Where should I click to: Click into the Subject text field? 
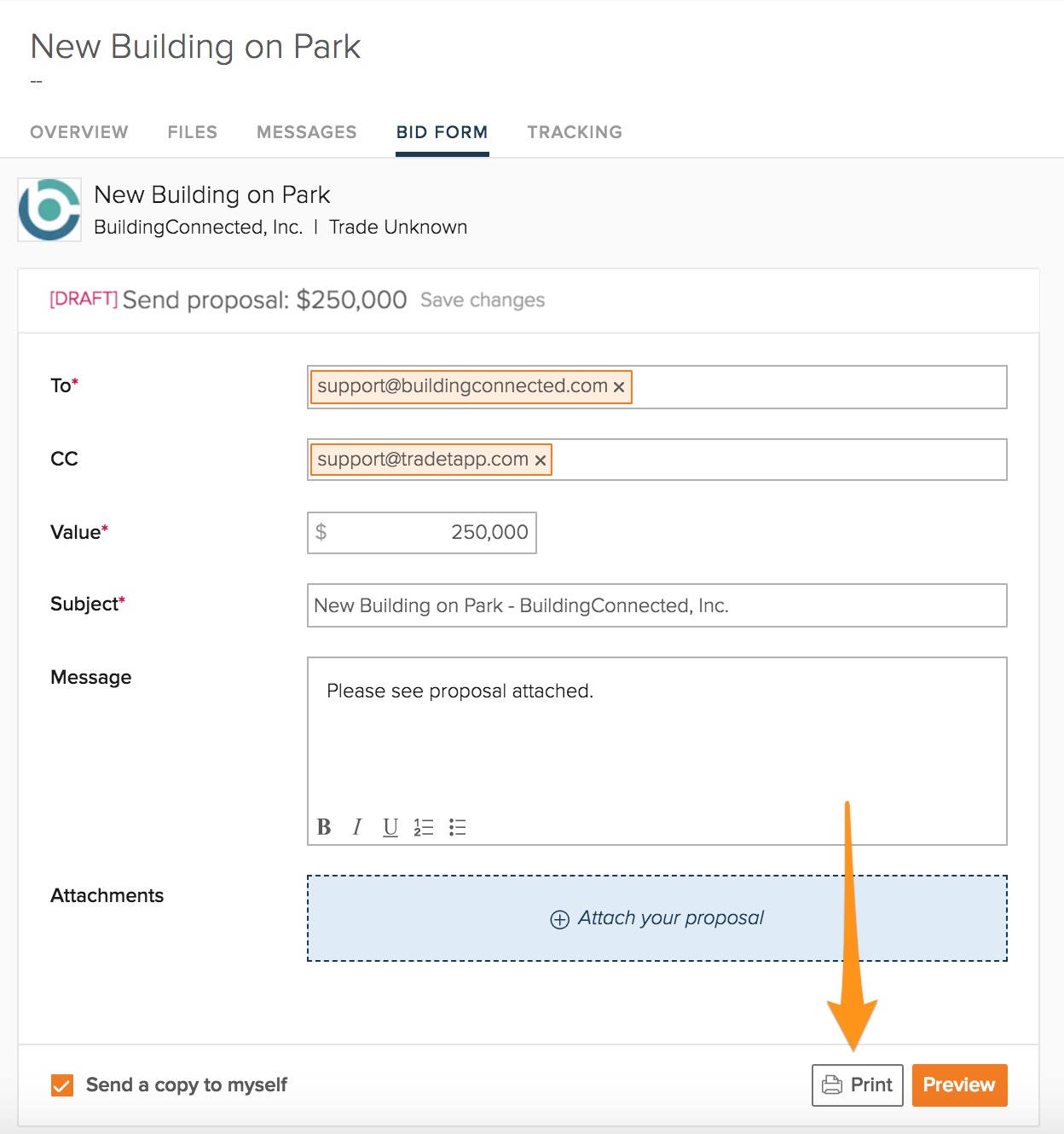(x=656, y=605)
